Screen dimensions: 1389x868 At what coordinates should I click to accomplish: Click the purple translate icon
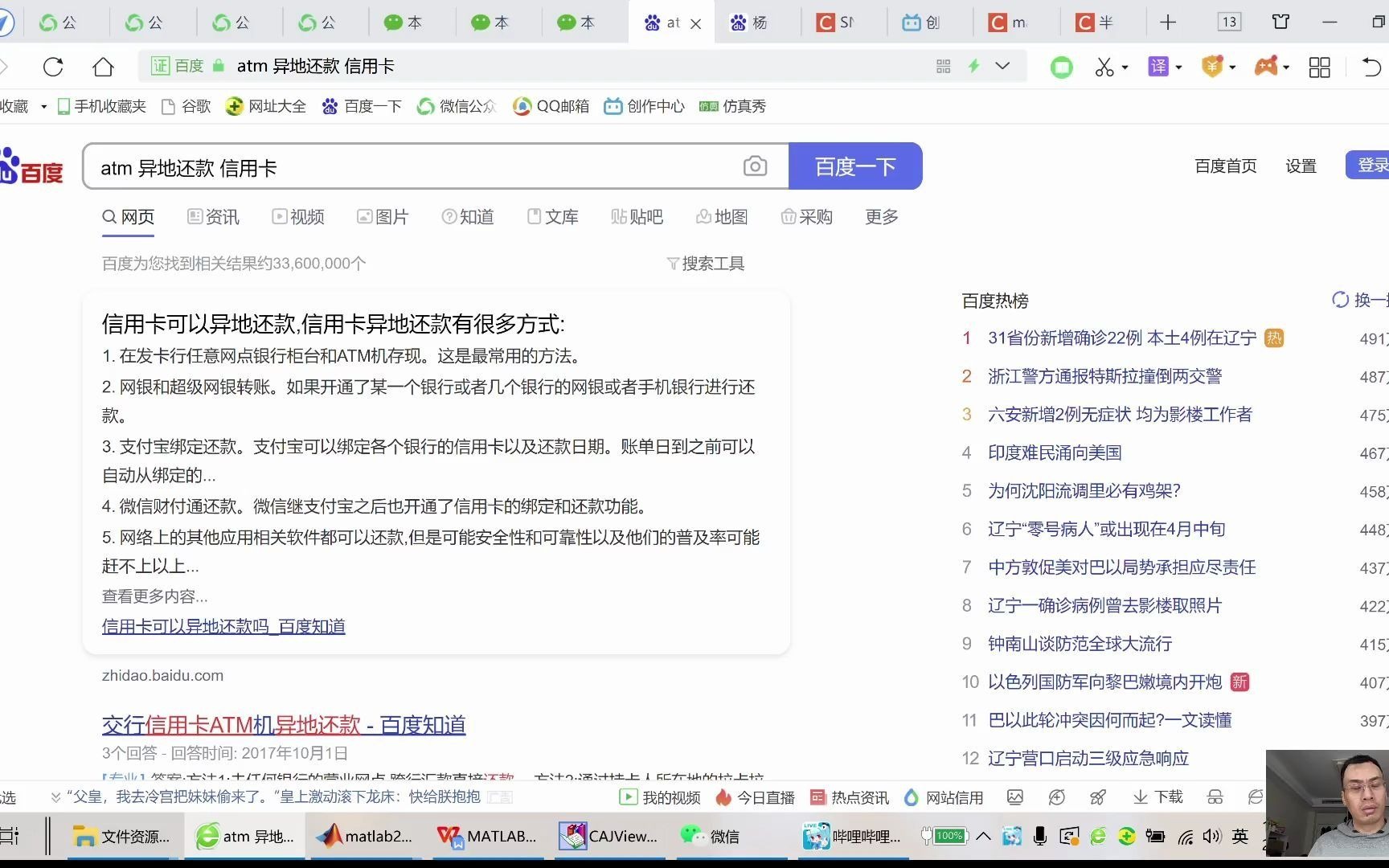pyautogui.click(x=1158, y=67)
